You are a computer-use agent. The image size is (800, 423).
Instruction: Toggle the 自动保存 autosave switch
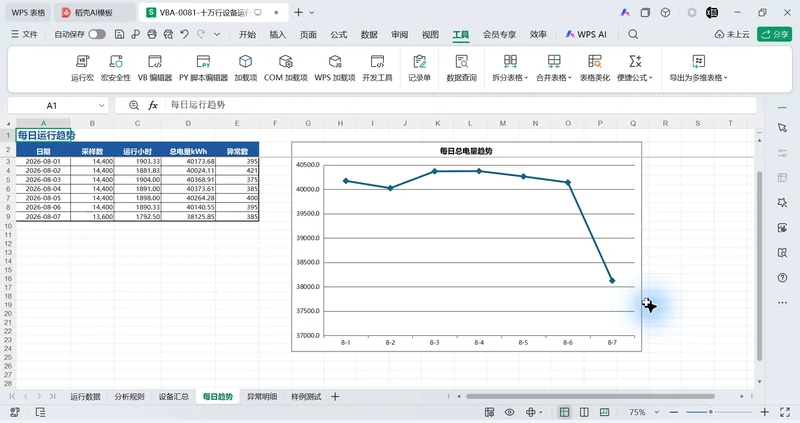click(x=96, y=34)
